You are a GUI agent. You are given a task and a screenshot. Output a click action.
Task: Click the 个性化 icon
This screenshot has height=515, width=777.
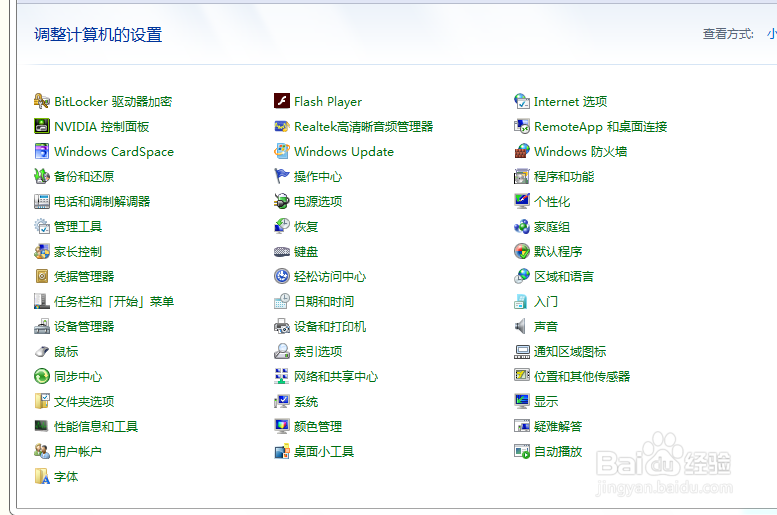click(522, 201)
